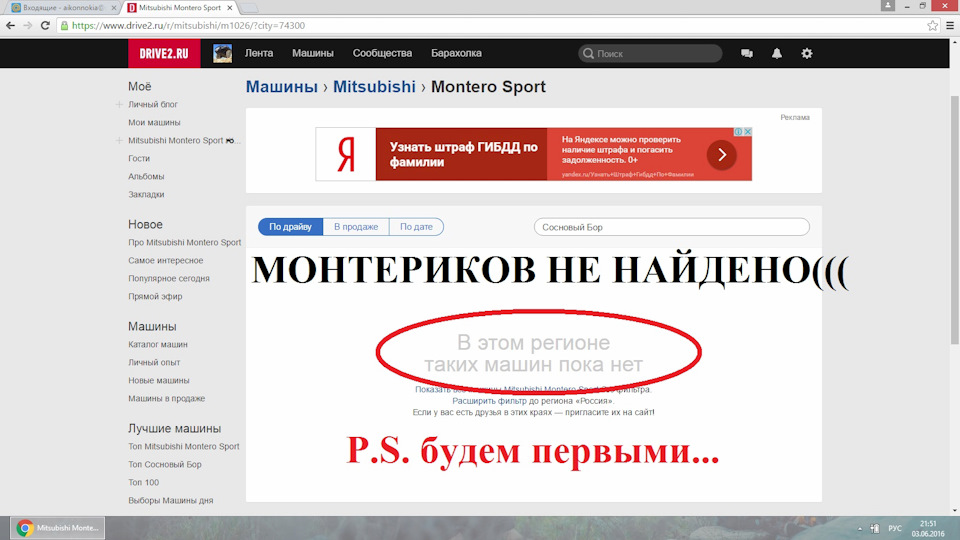960x540 pixels.
Task: Open Прямой эфир sidebar link
Action: pyautogui.click(x=156, y=296)
